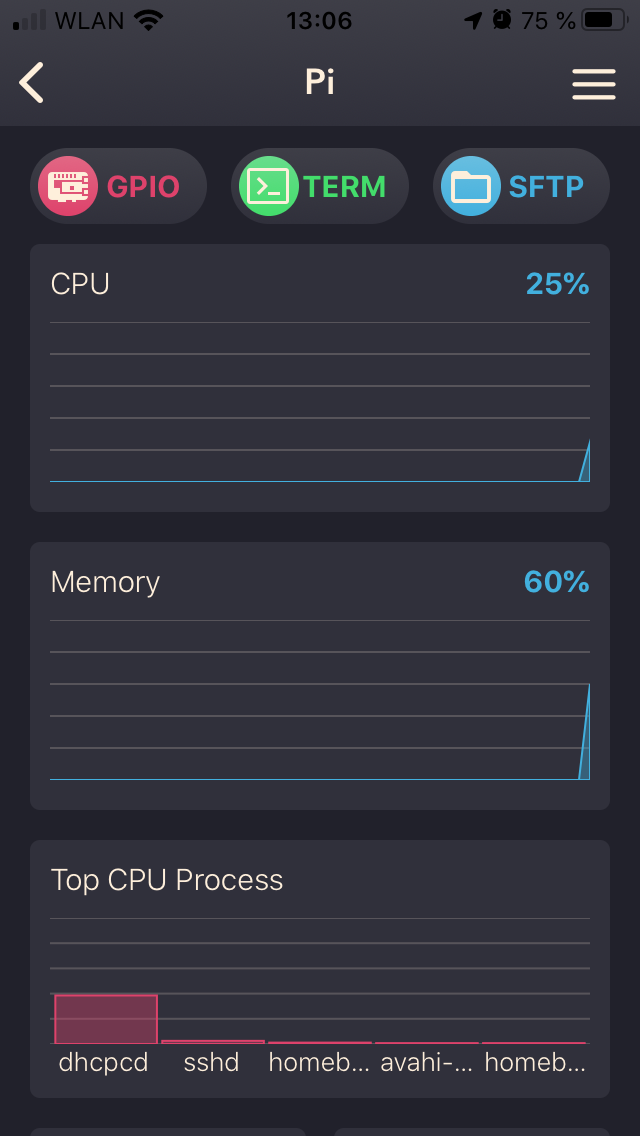The image size is (640, 1136).
Task: Tap the red GPIO board icon
Action: click(x=67, y=186)
